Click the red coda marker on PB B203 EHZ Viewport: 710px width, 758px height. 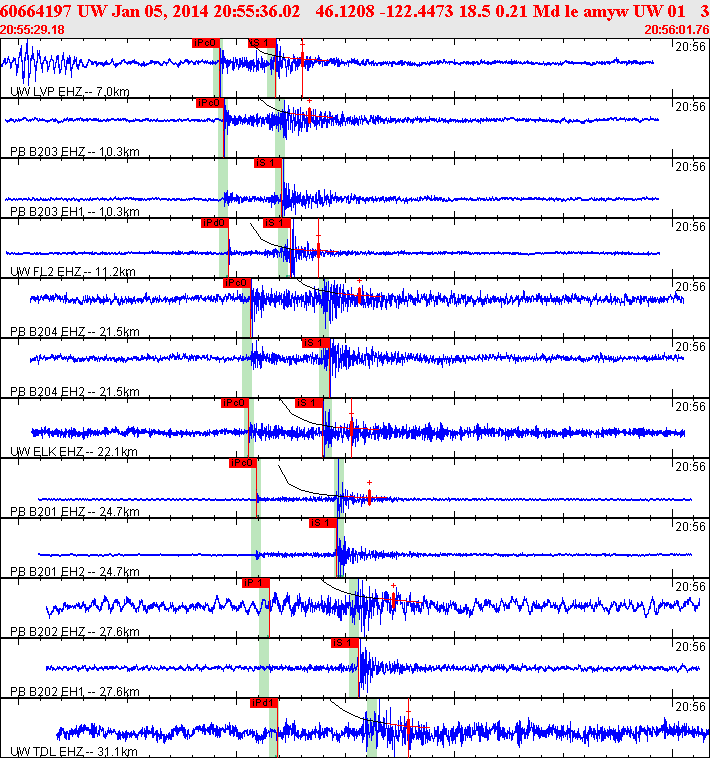309,115
